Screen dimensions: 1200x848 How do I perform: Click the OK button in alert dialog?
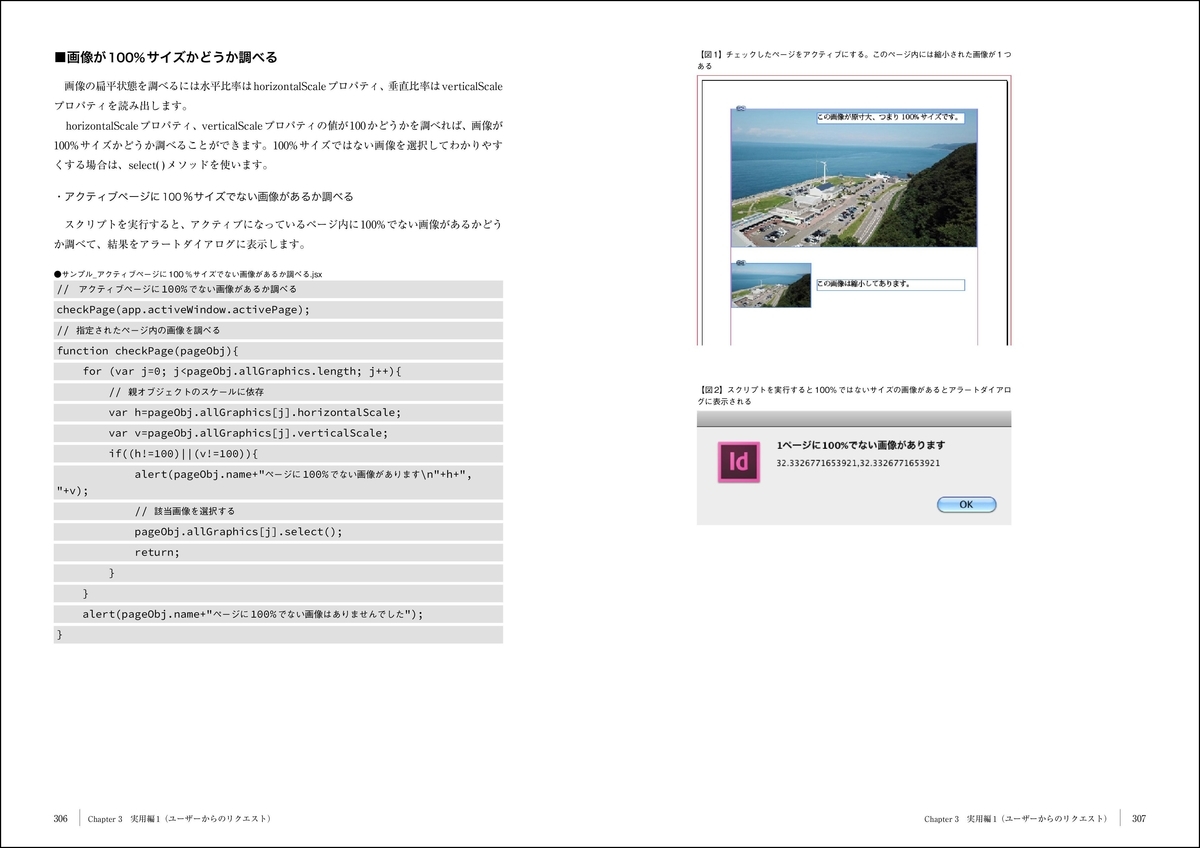tap(966, 505)
